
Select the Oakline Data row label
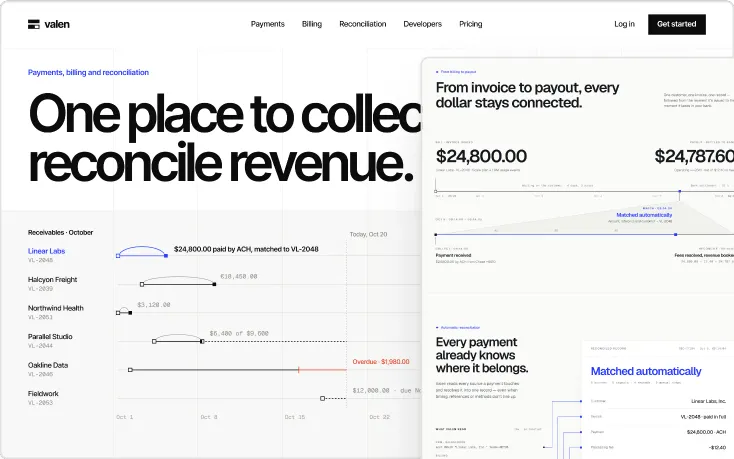(x=48, y=365)
